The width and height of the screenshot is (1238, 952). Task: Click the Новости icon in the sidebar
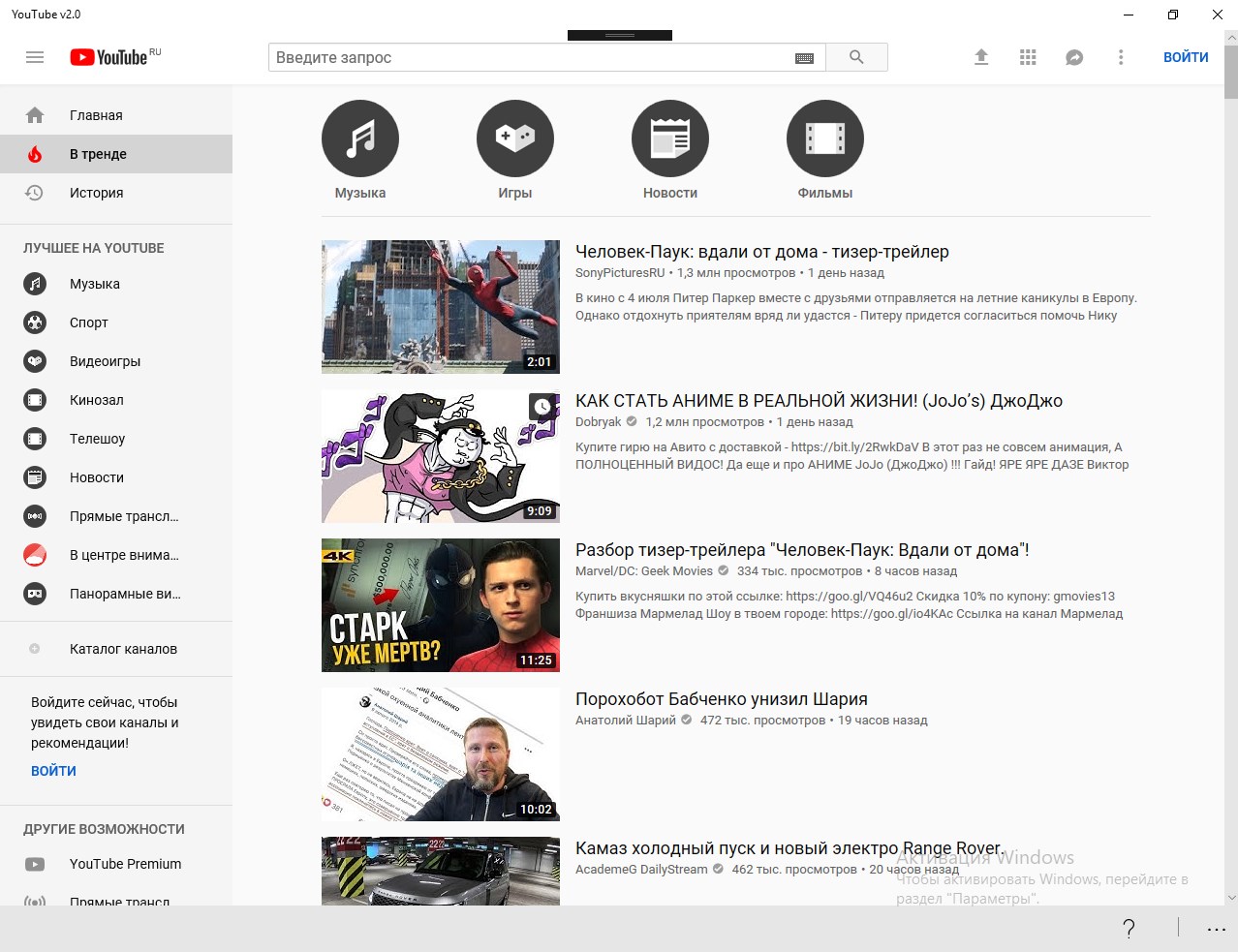tap(35, 477)
